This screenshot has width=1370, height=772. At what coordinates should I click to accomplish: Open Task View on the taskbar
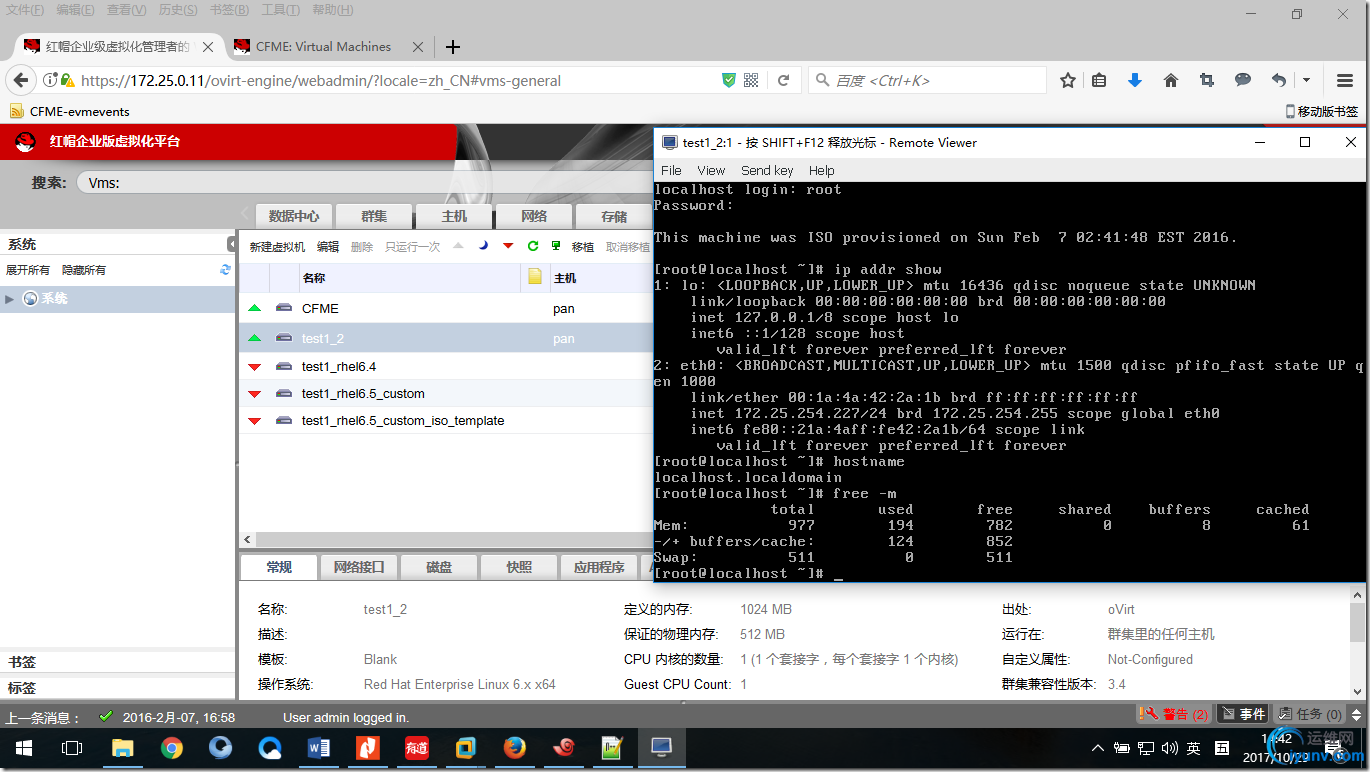click(72, 748)
